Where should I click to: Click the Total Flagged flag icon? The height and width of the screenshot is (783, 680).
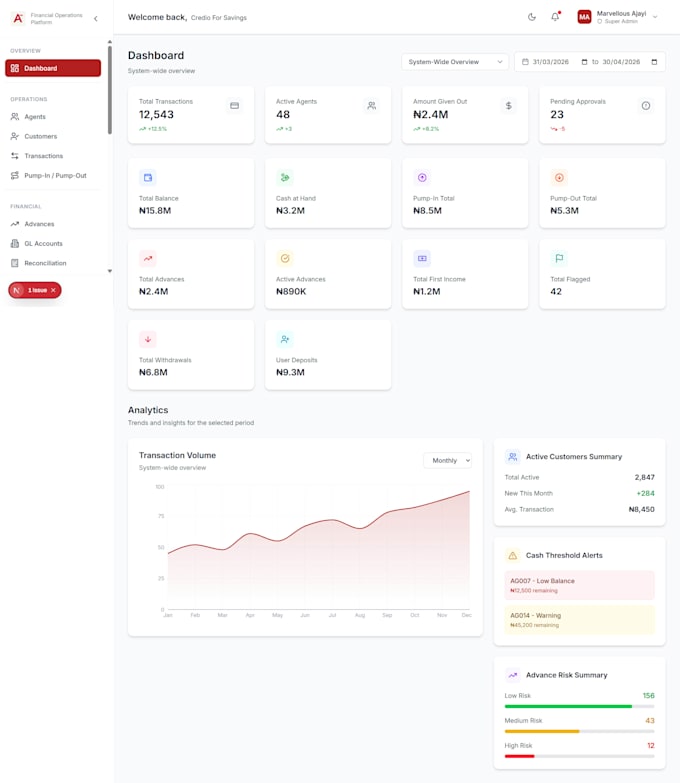tap(559, 258)
